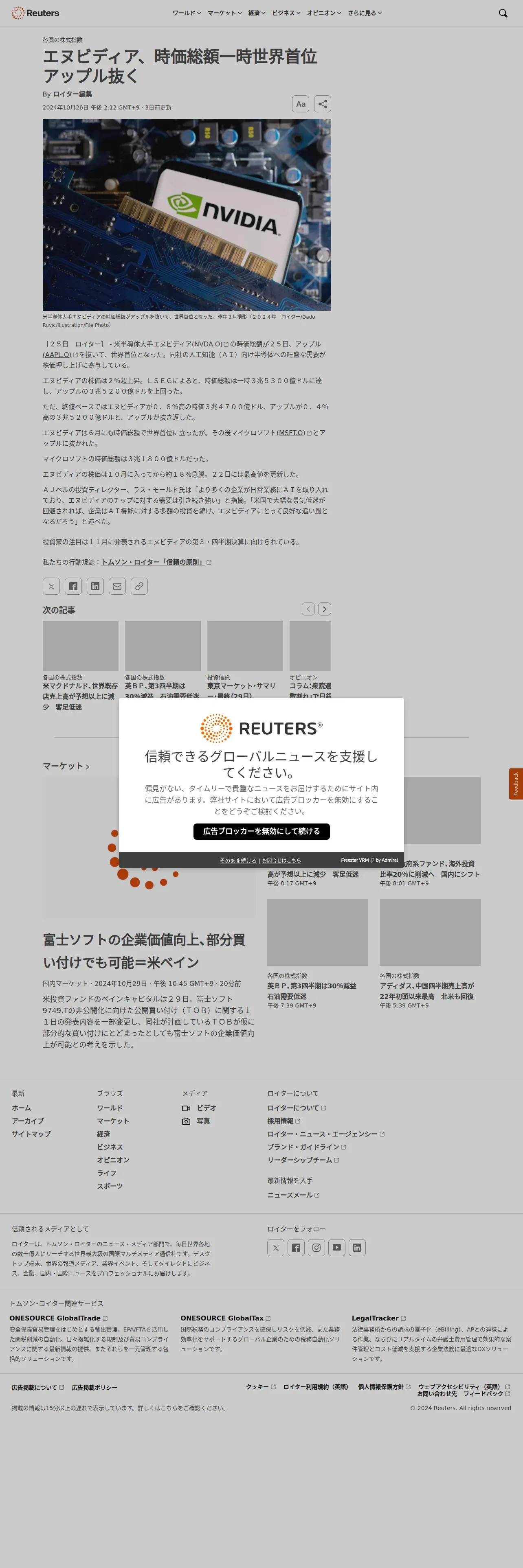The width and height of the screenshot is (523, 1568).
Task: Follow Reuters on X in footer
Action: [276, 1247]
